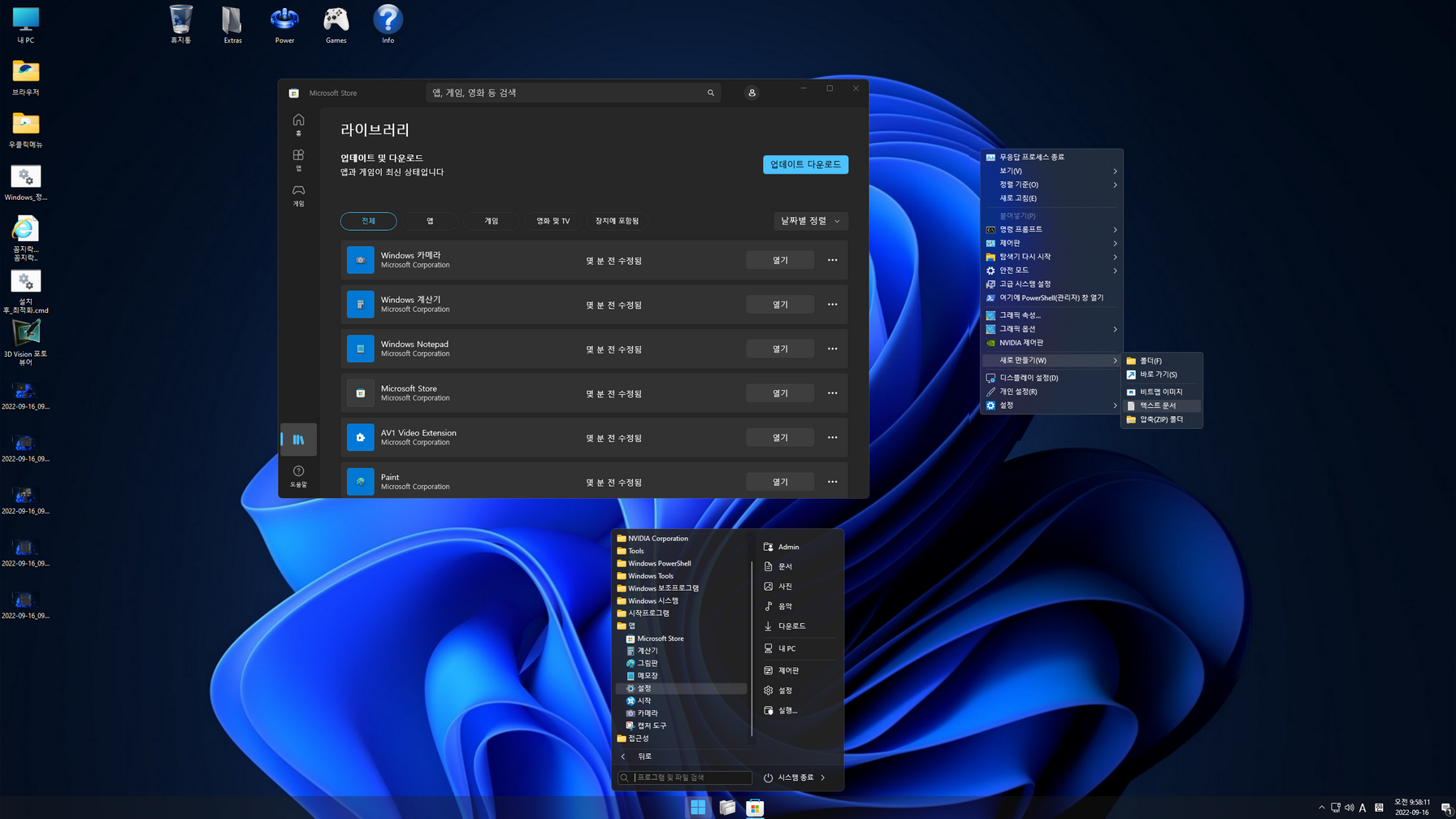The width and height of the screenshot is (1456, 819).
Task: Launch 그림판 from start menu list
Action: pyautogui.click(x=642, y=663)
